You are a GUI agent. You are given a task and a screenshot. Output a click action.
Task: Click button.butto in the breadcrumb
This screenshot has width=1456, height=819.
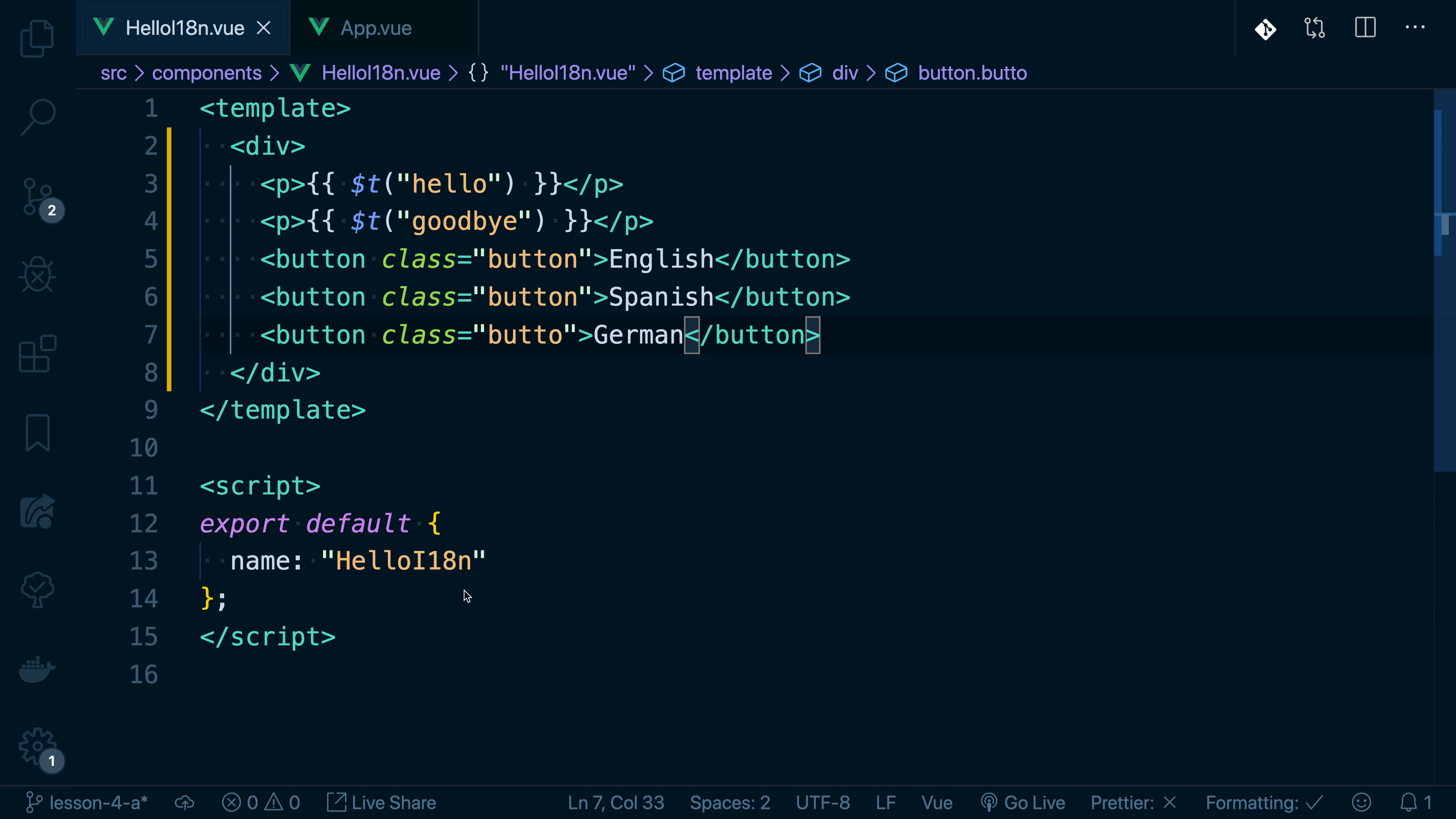(972, 73)
